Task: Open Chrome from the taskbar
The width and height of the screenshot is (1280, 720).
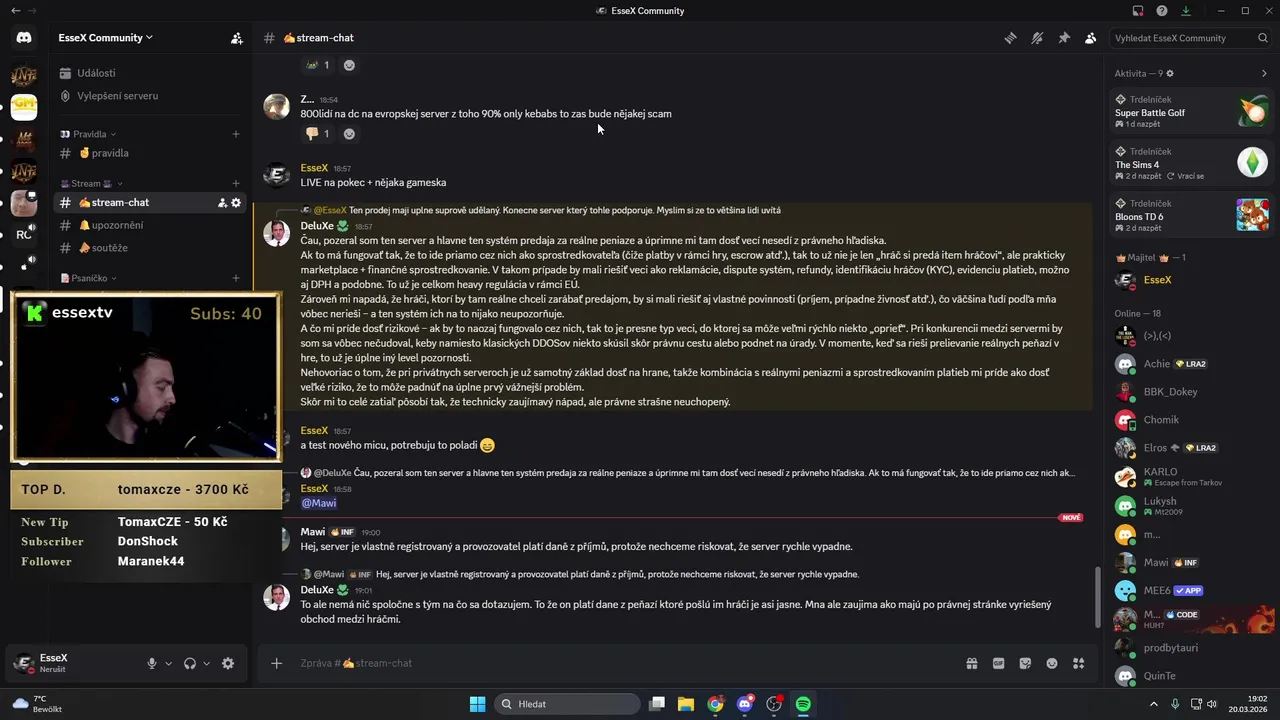Action: click(x=715, y=704)
